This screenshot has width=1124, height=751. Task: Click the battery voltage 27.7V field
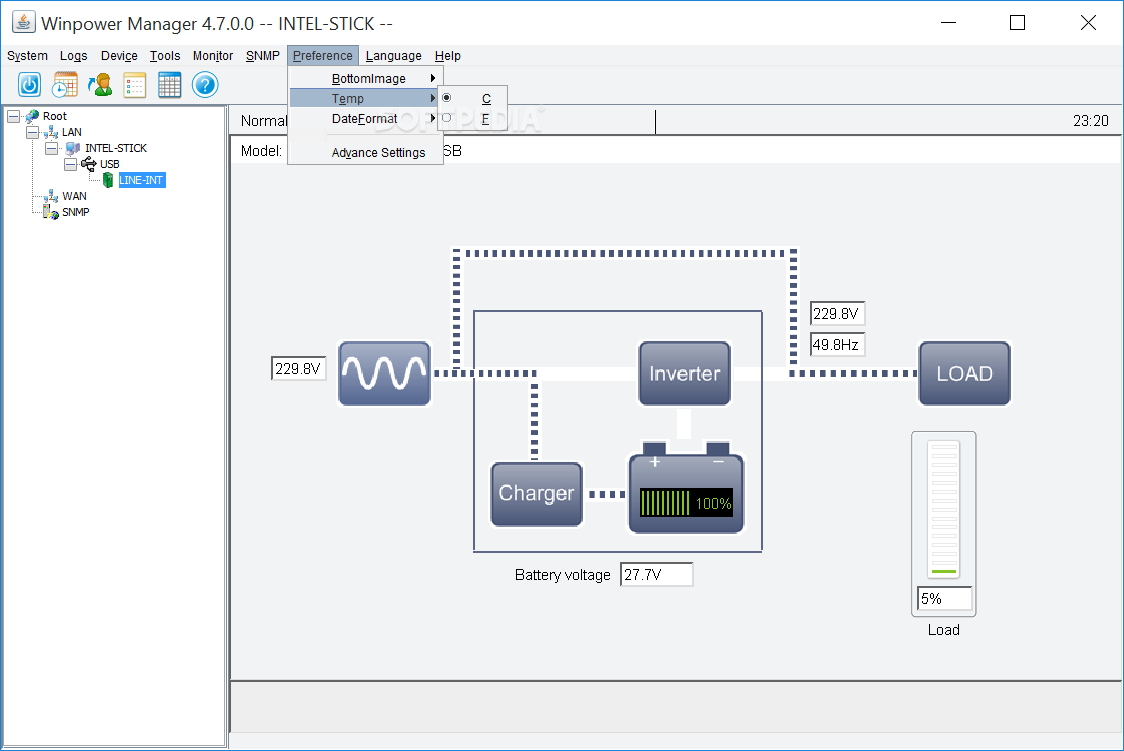(x=657, y=575)
